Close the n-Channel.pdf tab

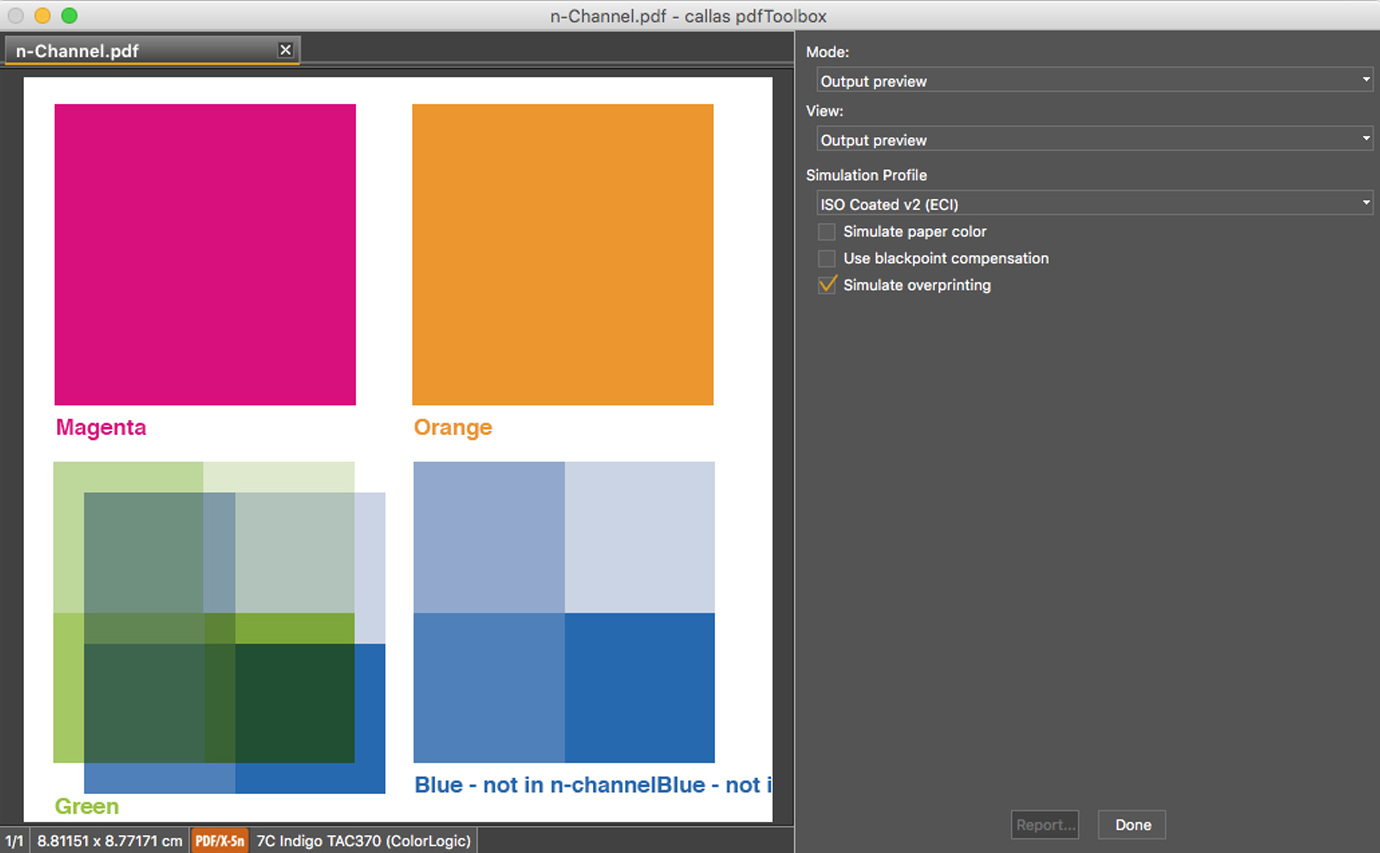click(x=285, y=50)
